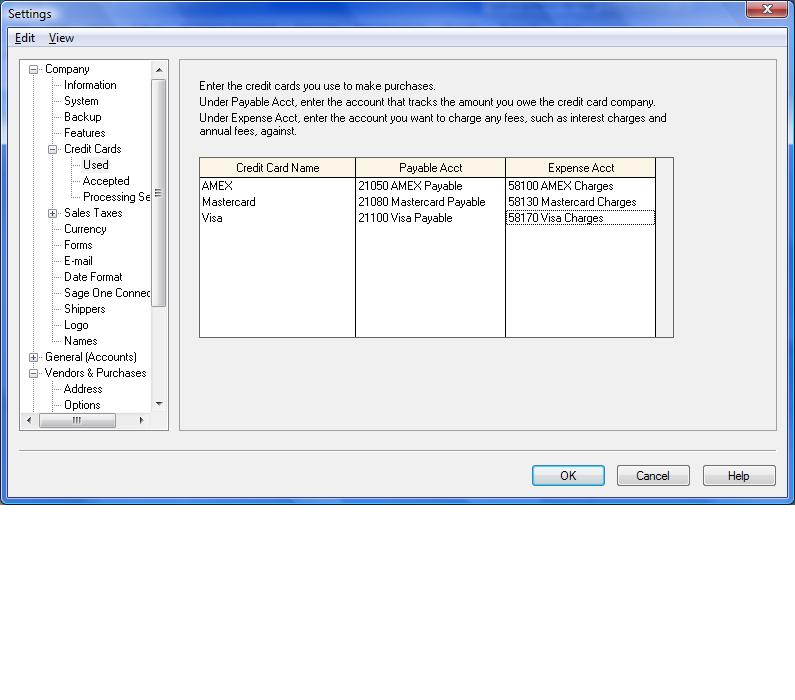Viewport: 795px width, 700px height.
Task: Click the Expense Acct column header
Action: [x=581, y=168]
